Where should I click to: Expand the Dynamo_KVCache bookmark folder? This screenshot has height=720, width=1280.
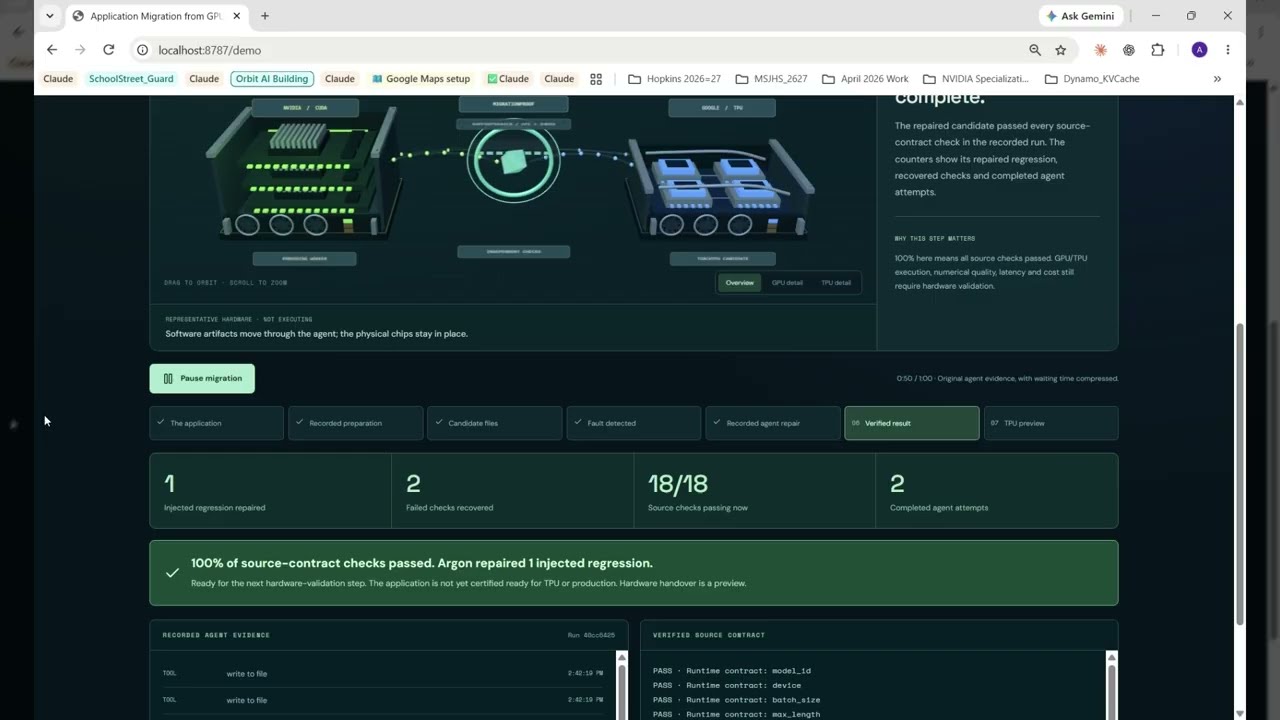click(1091, 79)
